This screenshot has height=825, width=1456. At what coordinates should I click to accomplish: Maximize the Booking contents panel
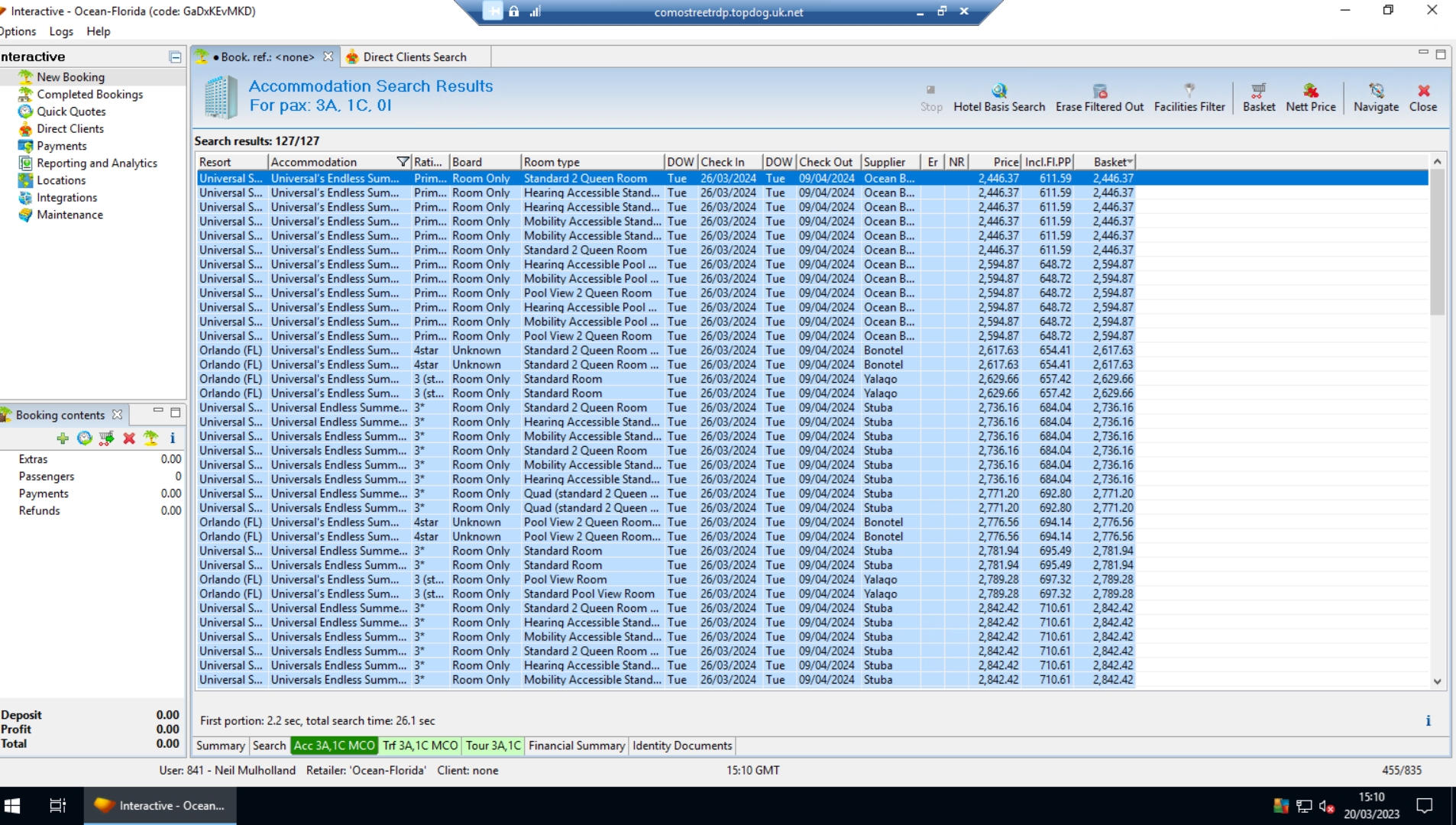click(x=175, y=412)
